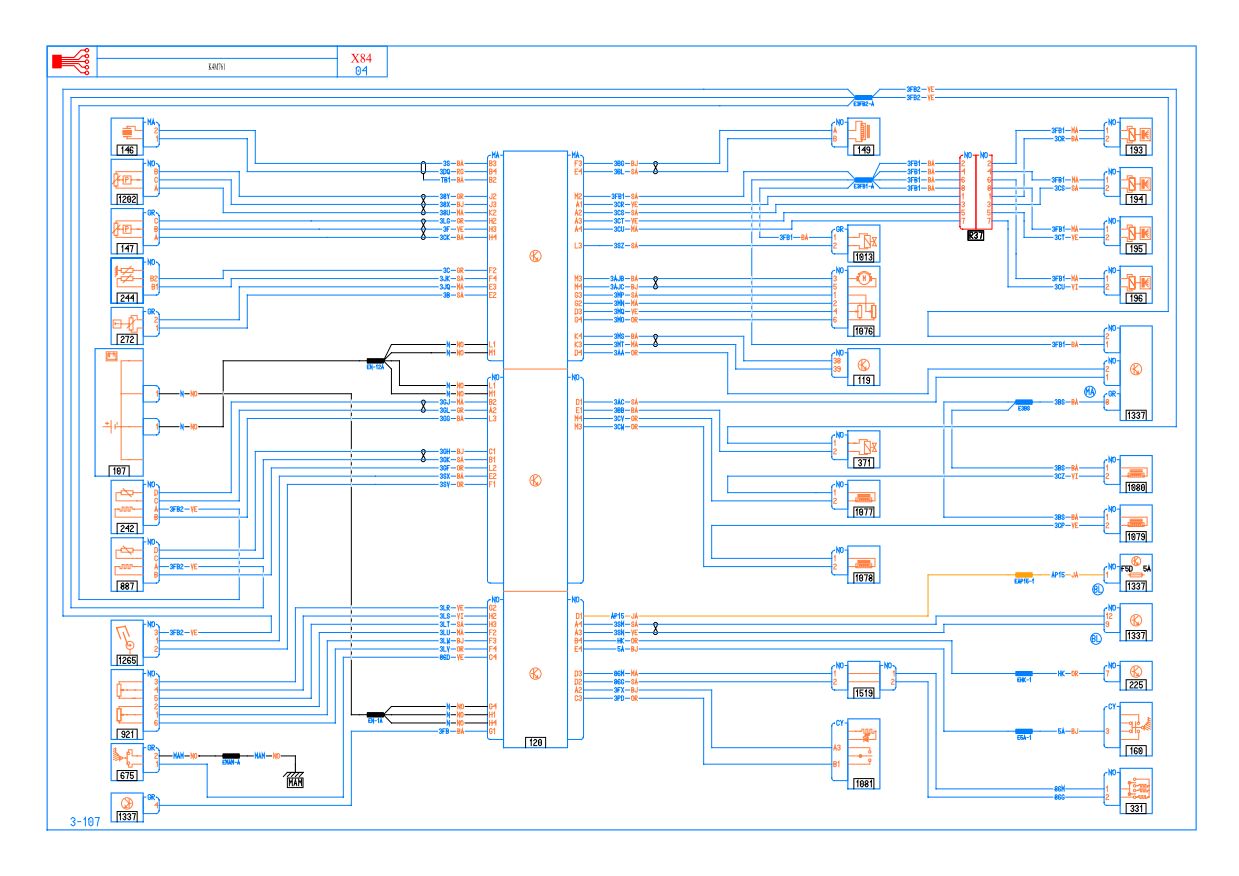Click the component 331 symbol
1239x876 pixels.
tap(1136, 787)
